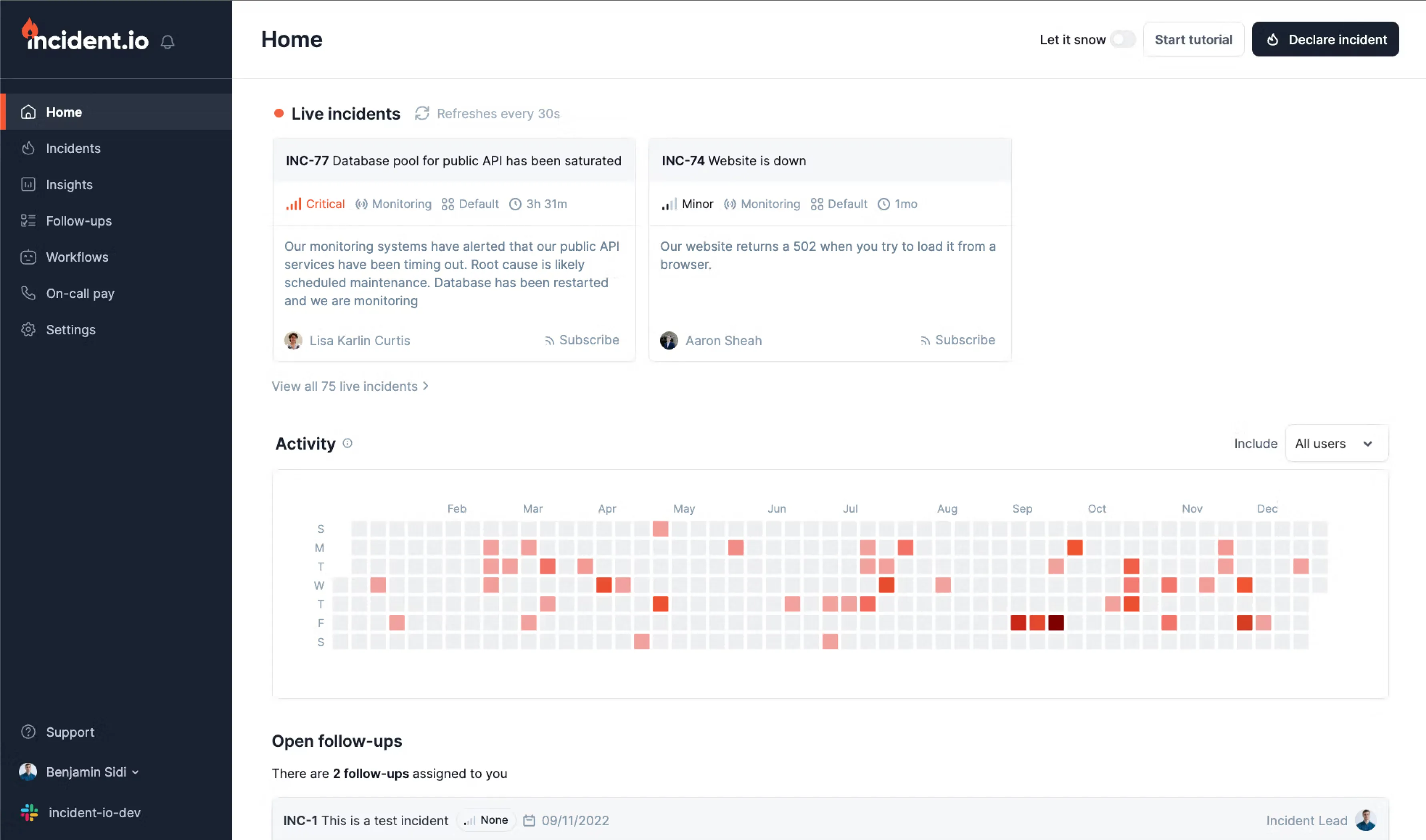Click the notification bell icon
The width and height of the screenshot is (1426, 840).
pyautogui.click(x=168, y=41)
